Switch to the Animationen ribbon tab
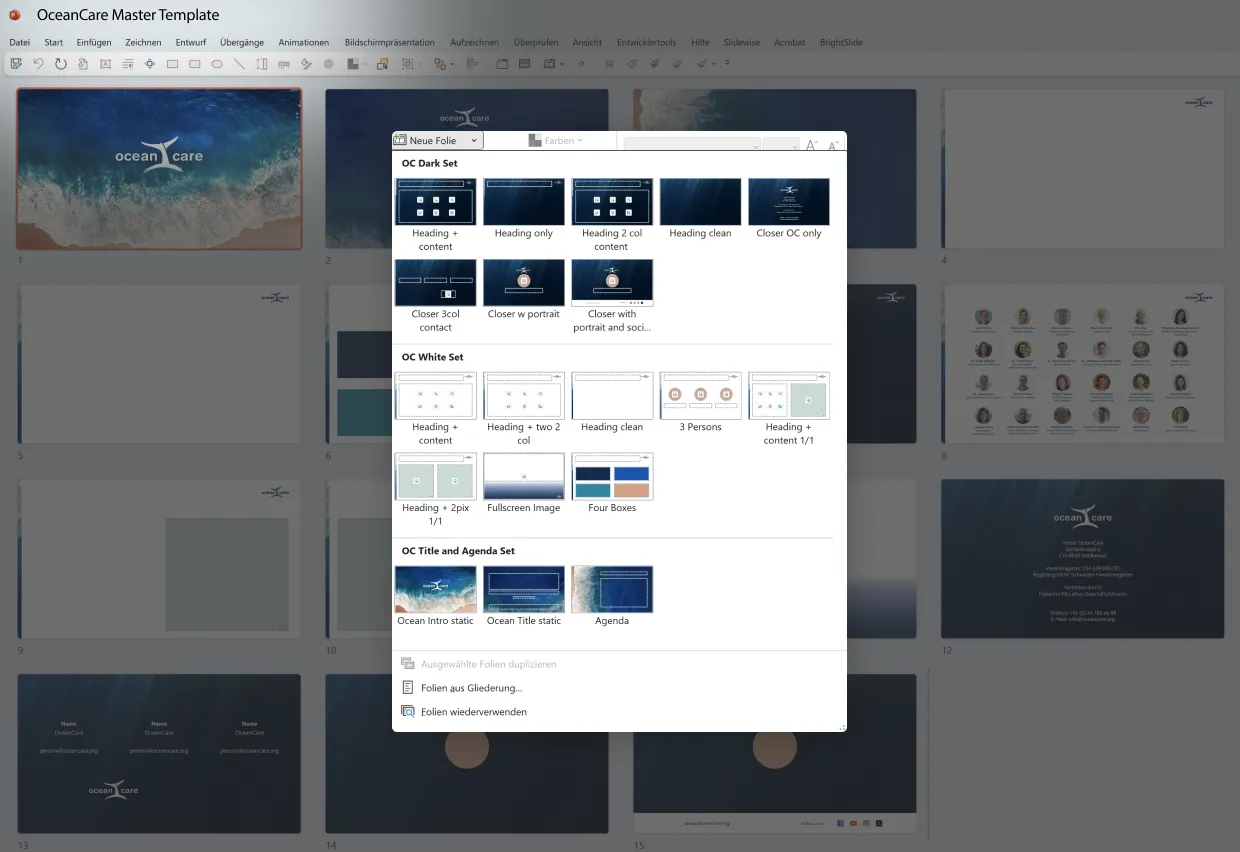 (x=303, y=42)
